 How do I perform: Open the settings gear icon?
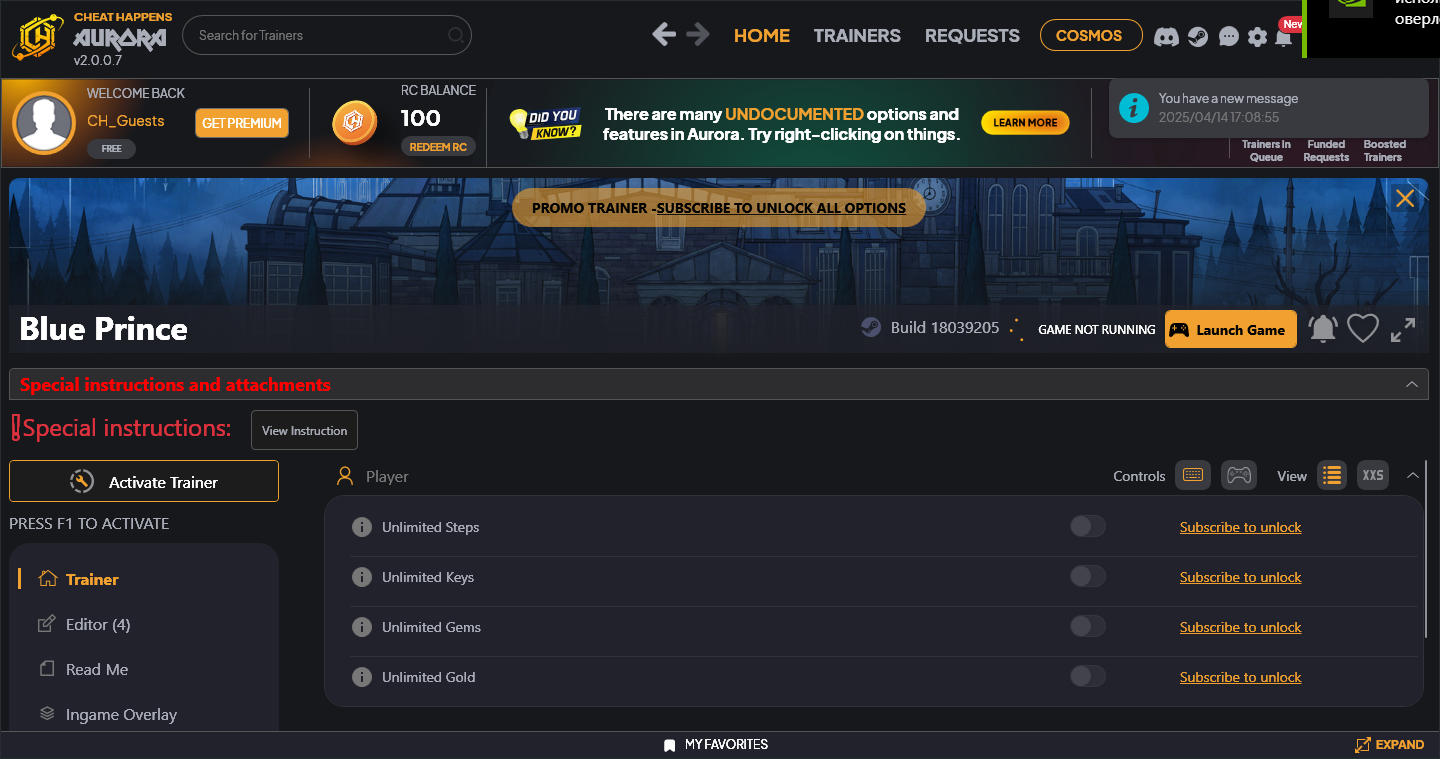1257,37
